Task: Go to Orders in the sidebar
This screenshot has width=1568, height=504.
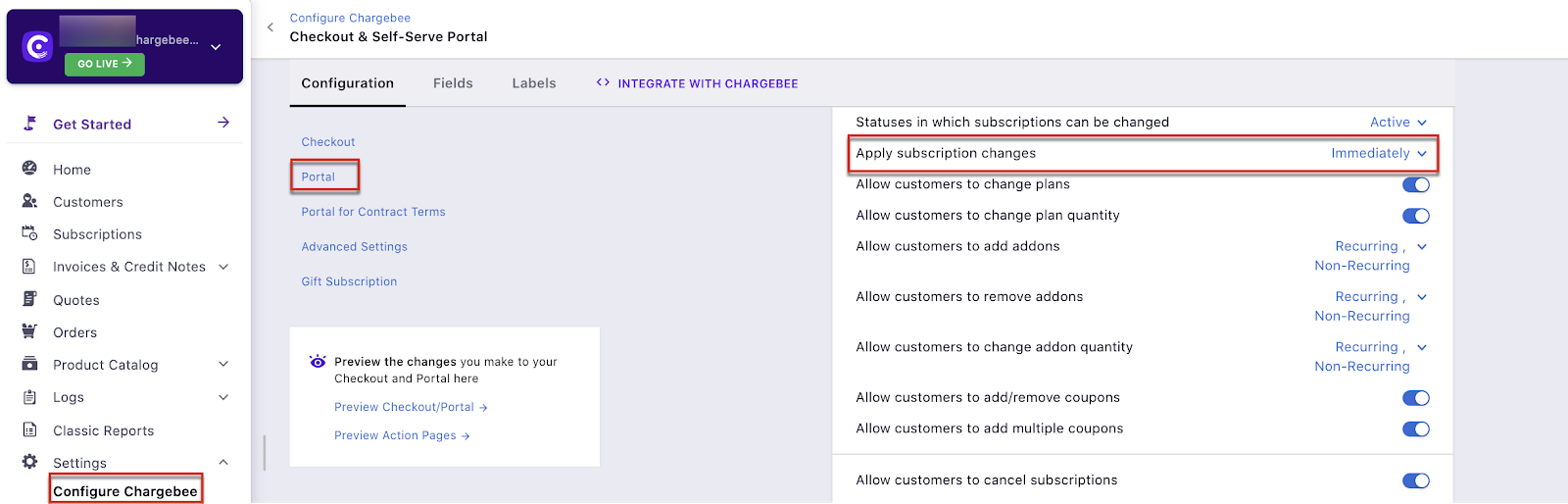Action: [74, 332]
